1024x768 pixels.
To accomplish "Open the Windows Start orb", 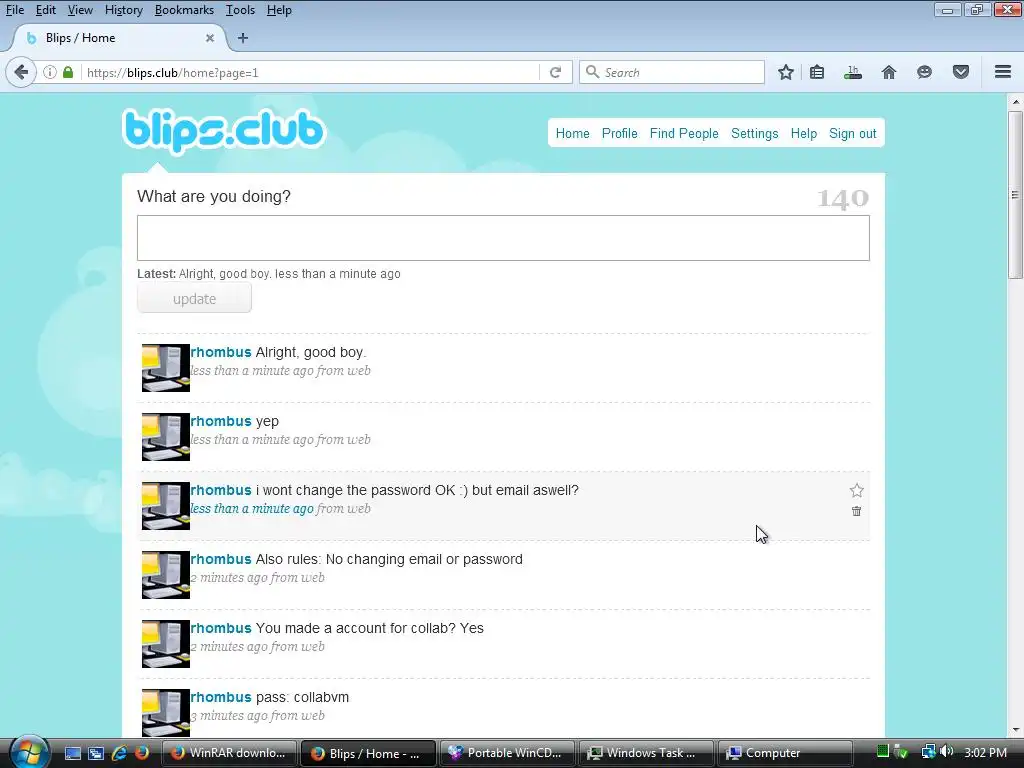I will 30,752.
